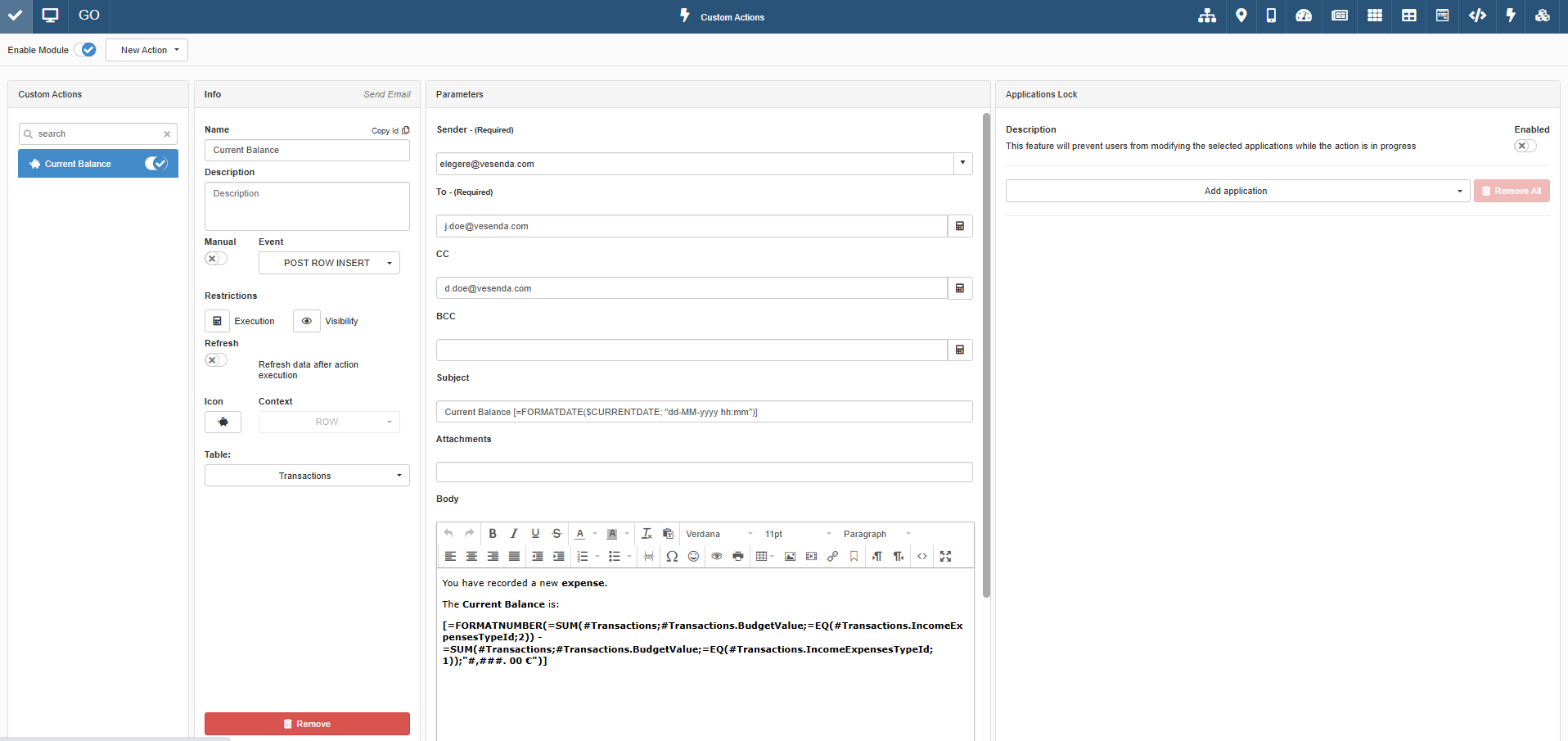
Task: Align body text to center
Action: [471, 557]
